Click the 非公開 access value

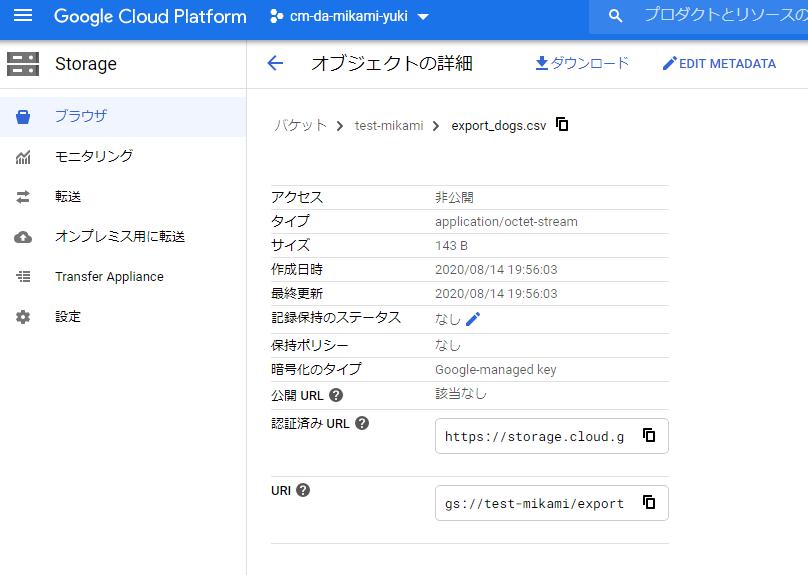pyautogui.click(x=454, y=197)
